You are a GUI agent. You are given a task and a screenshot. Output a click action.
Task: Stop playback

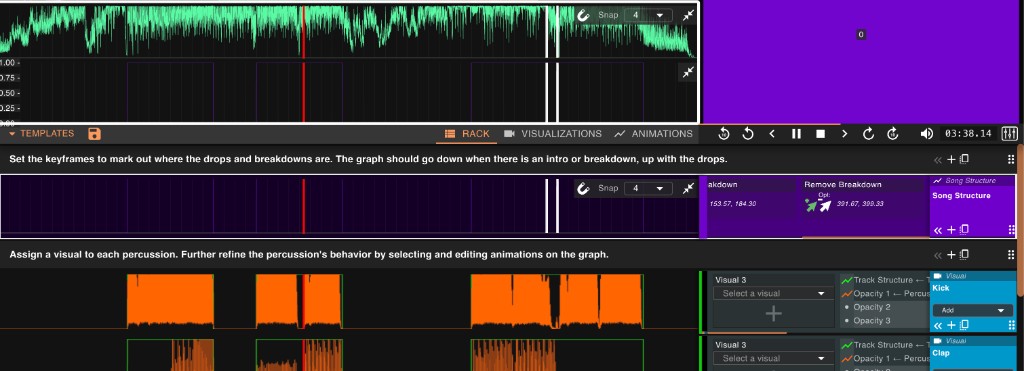tap(820, 134)
